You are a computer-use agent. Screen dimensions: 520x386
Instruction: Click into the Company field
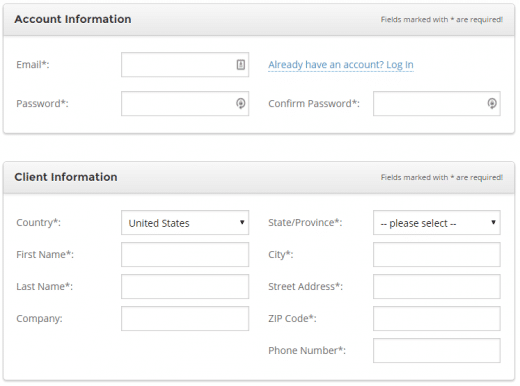pos(185,319)
